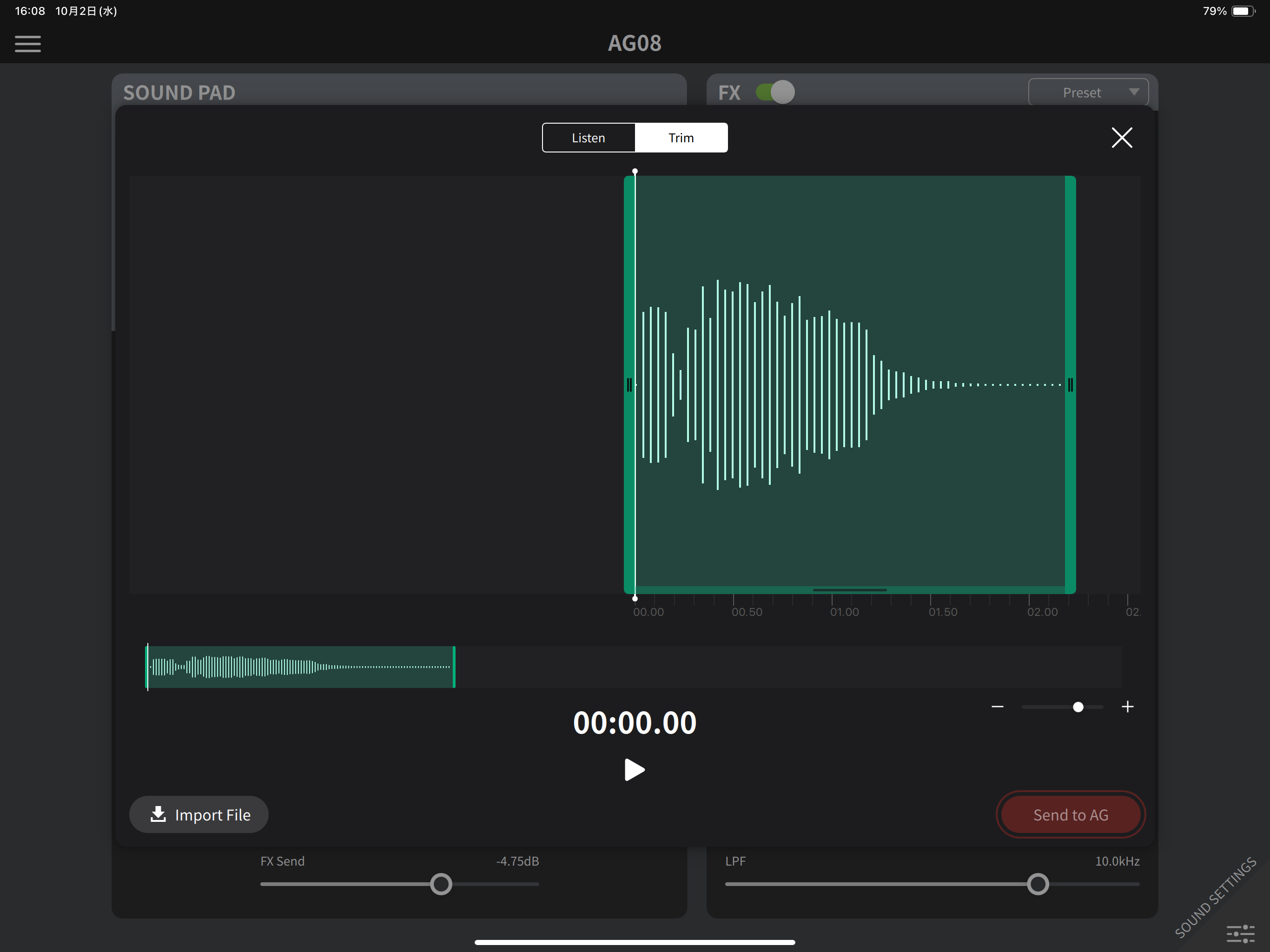Play the audio sample
Viewport: 1270px width, 952px height.
click(x=635, y=770)
